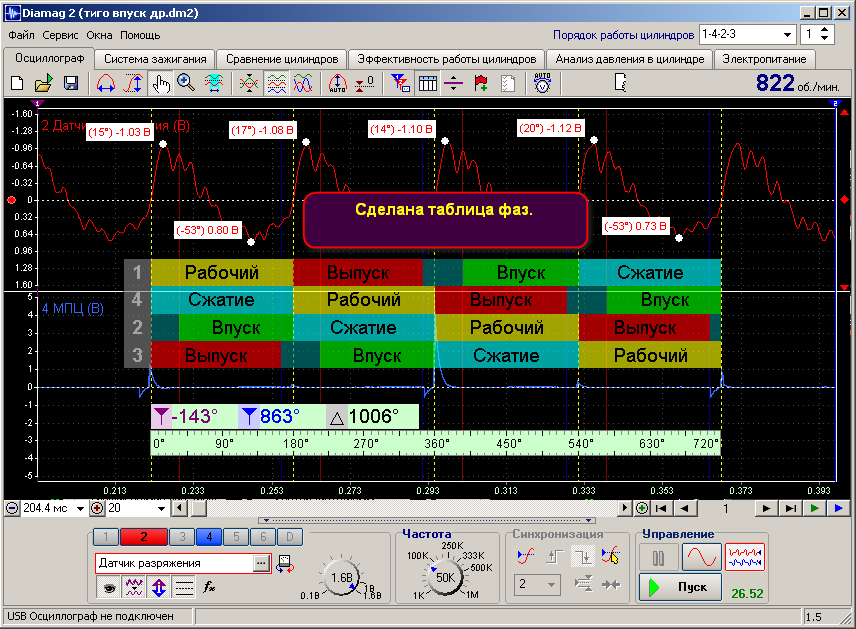Select multi-waveform display mode button
Image resolution: width=856 pixels, height=629 pixels.
click(745, 558)
